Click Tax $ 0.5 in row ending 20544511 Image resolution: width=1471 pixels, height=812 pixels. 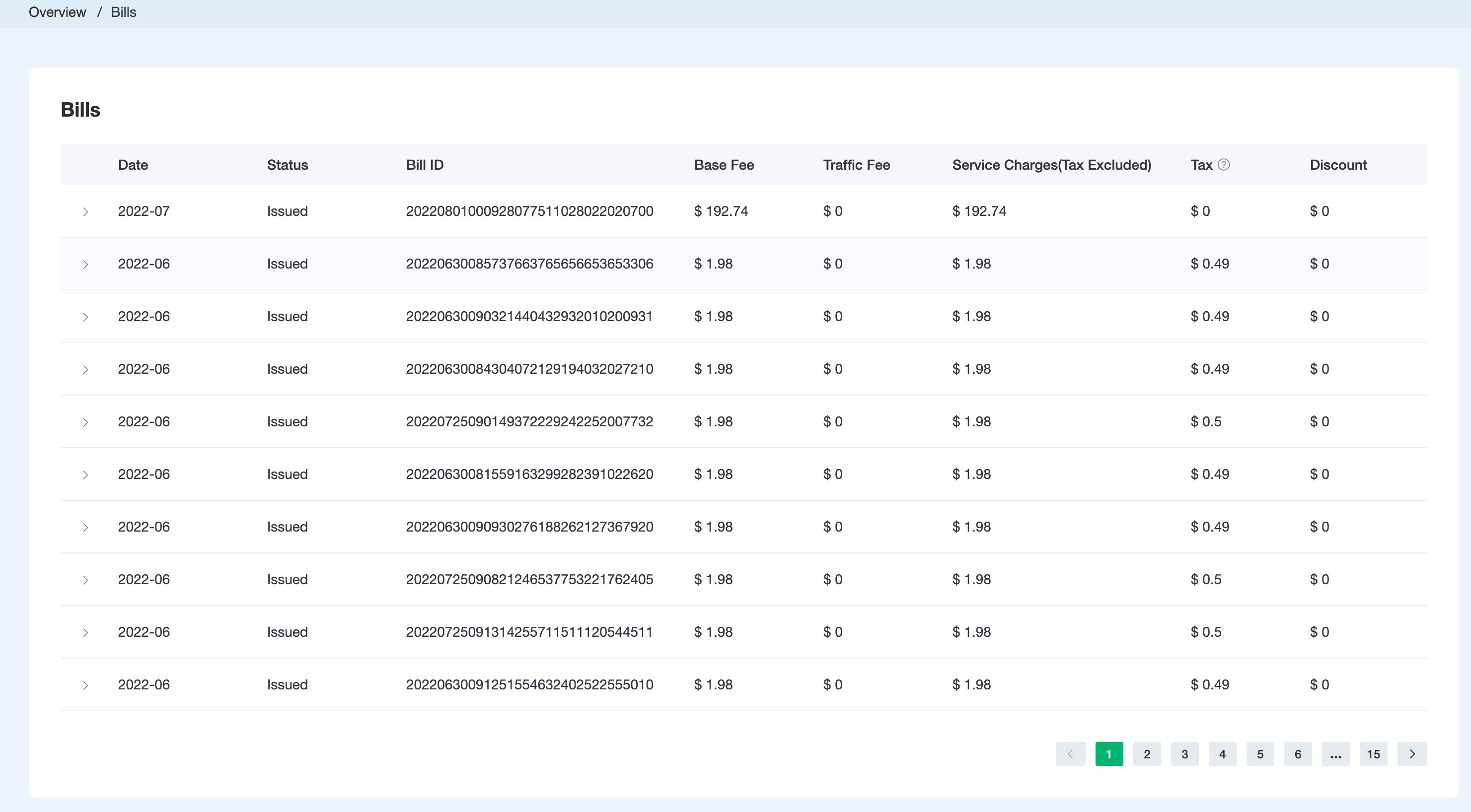(x=1205, y=632)
